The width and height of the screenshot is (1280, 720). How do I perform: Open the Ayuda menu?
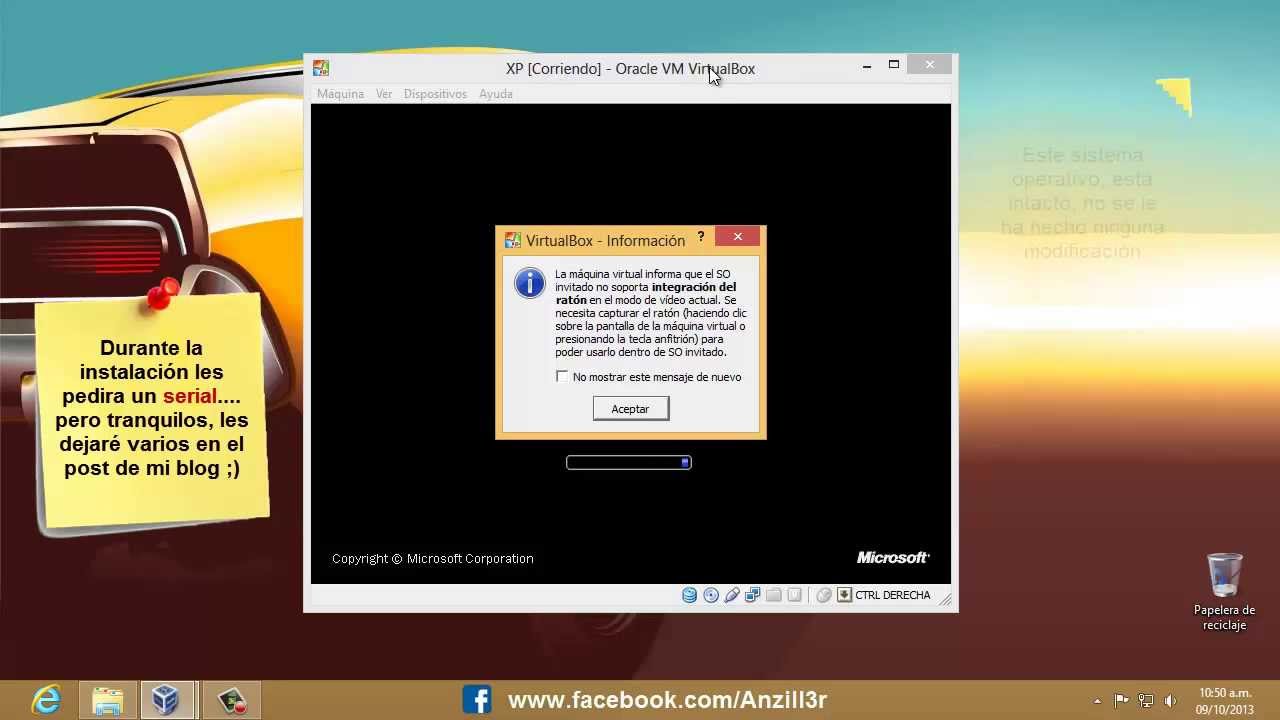click(496, 94)
